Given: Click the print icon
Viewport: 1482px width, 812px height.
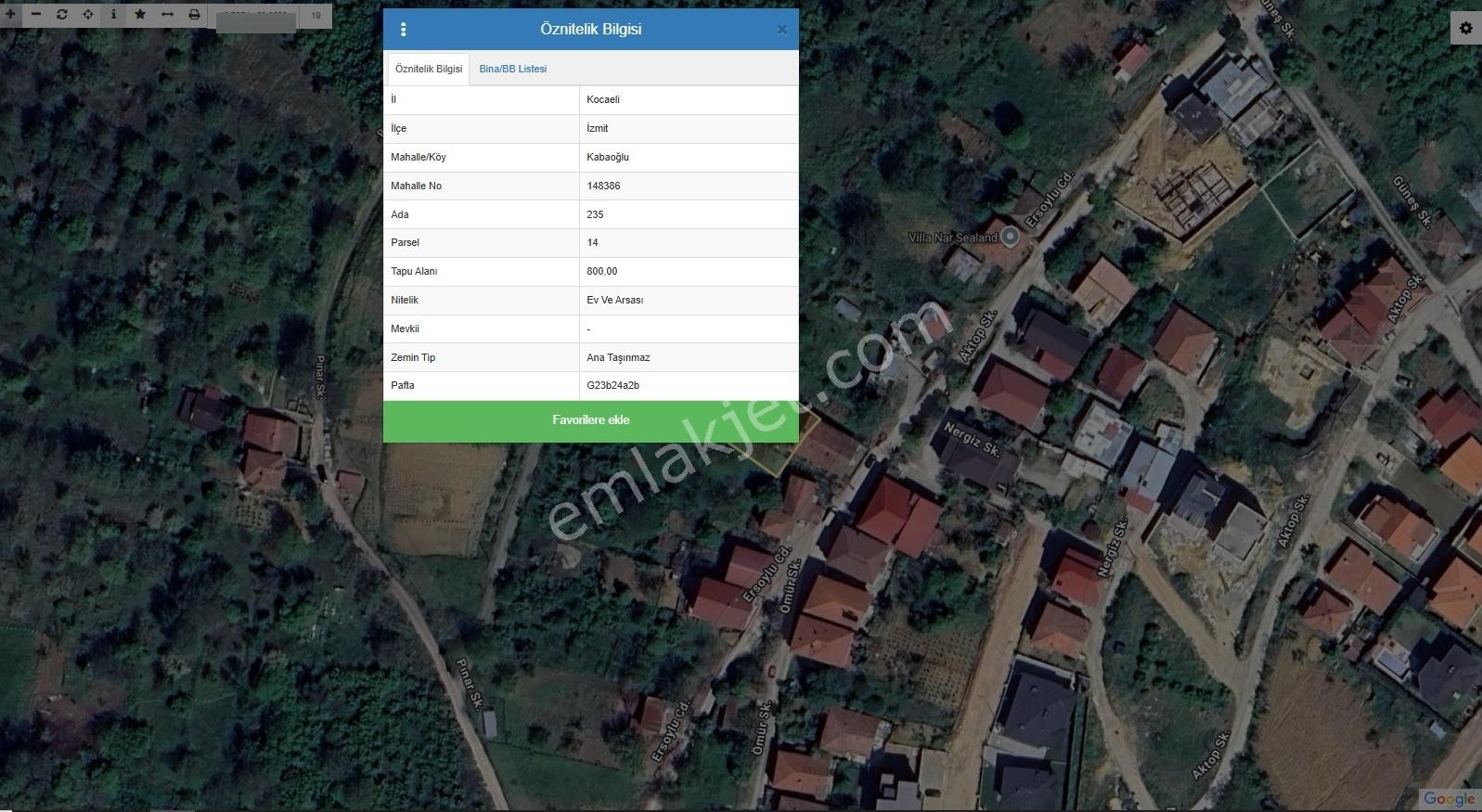Looking at the screenshot, I should pos(194,14).
